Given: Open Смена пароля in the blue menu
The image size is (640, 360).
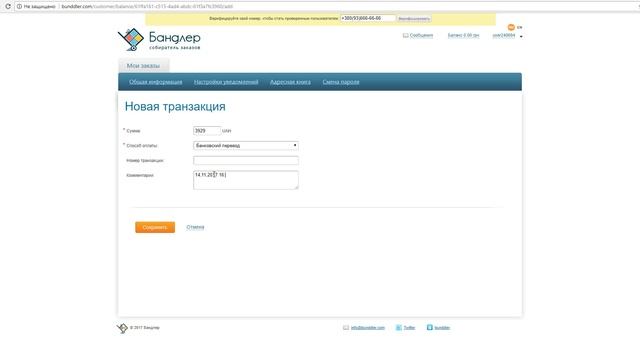Looking at the screenshot, I should pyautogui.click(x=341, y=82).
